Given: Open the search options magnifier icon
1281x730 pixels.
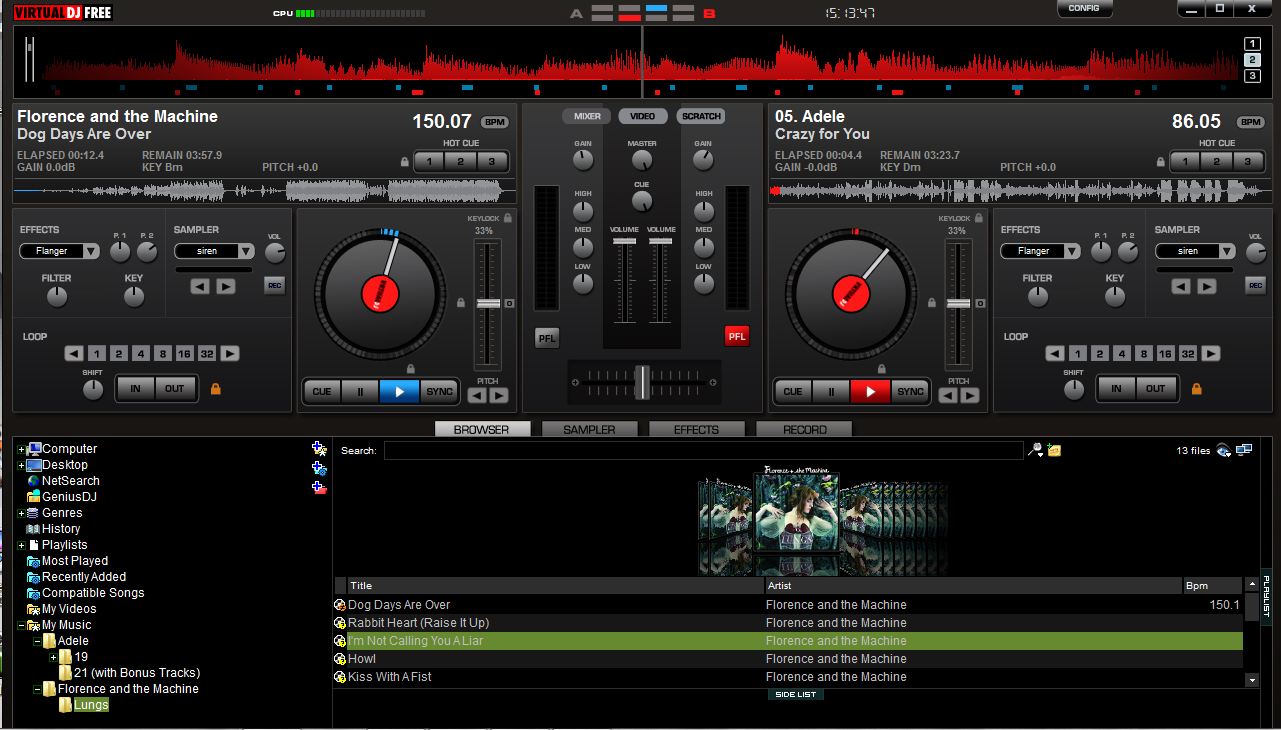Looking at the screenshot, I should (x=1036, y=449).
